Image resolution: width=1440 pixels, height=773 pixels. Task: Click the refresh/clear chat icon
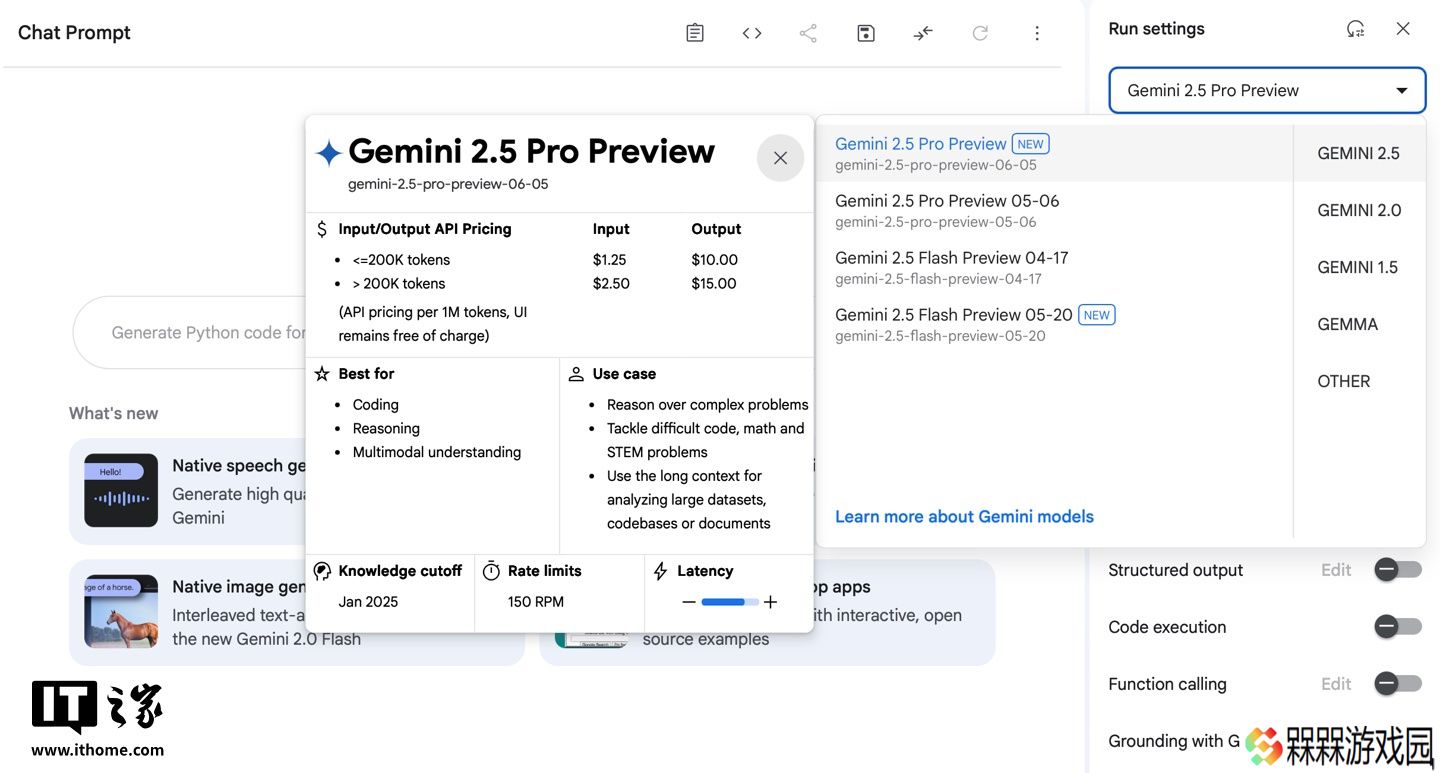(x=980, y=33)
